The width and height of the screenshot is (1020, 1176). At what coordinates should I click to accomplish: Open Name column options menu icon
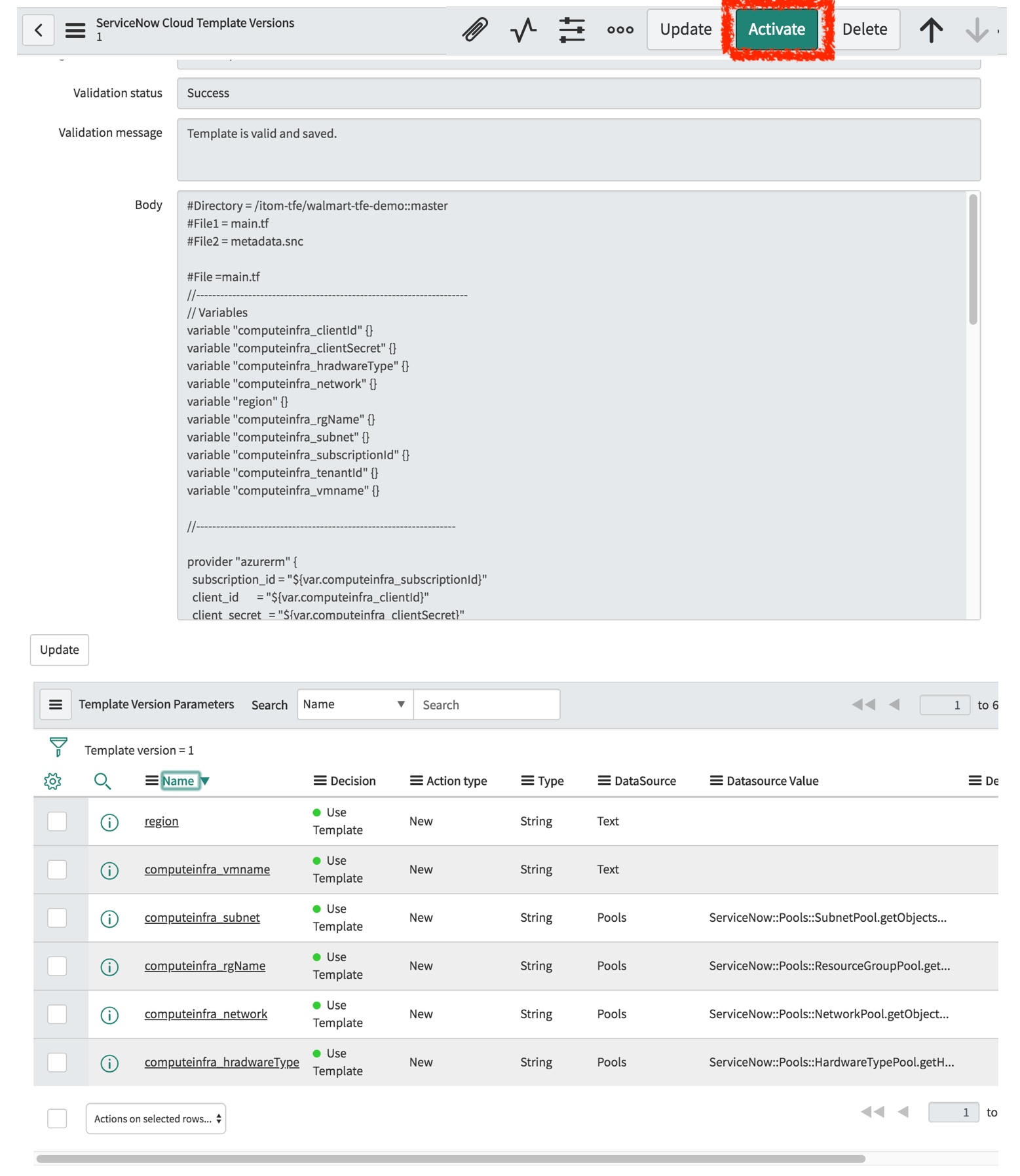click(x=151, y=780)
